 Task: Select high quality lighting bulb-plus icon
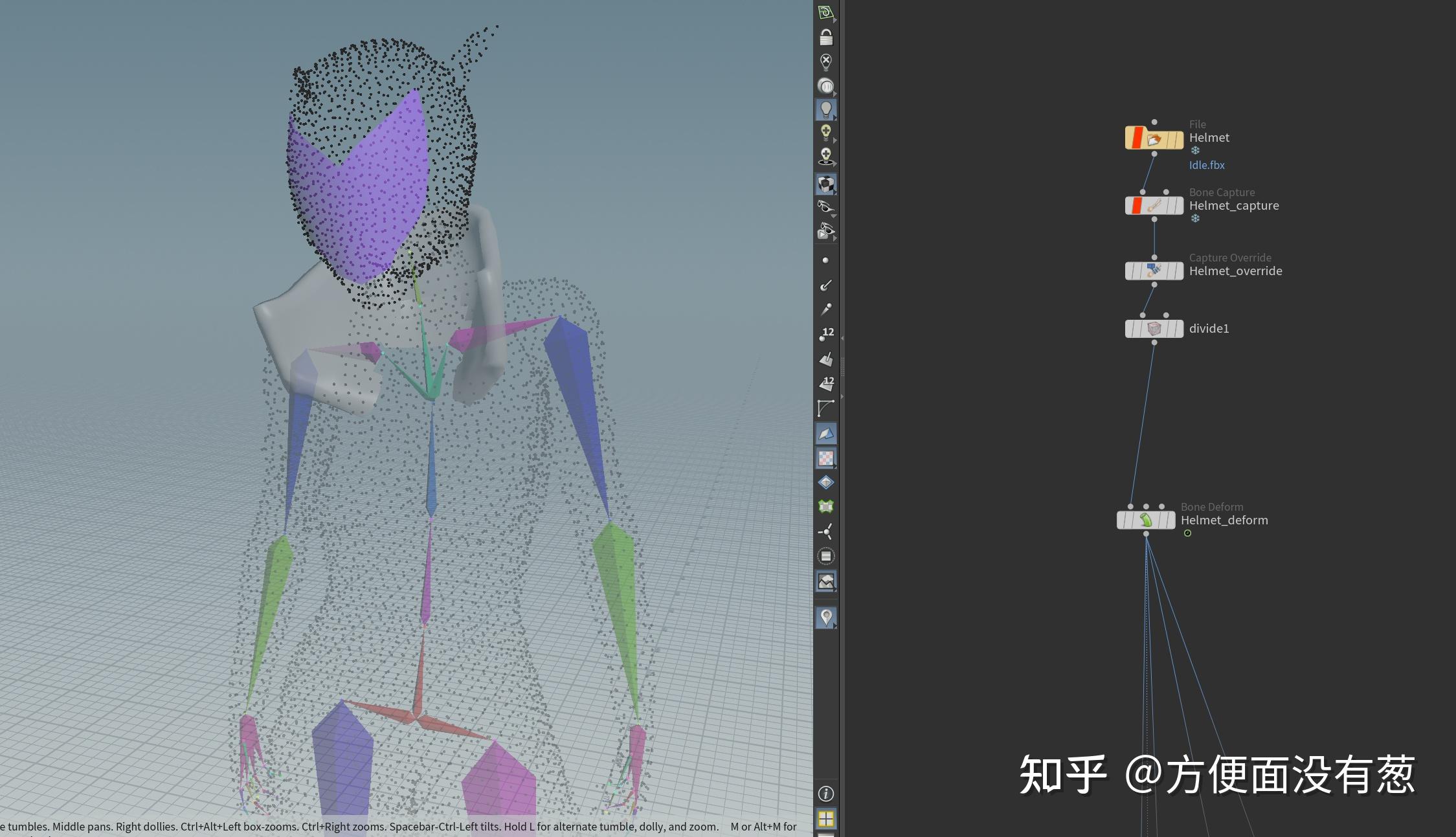click(x=825, y=133)
